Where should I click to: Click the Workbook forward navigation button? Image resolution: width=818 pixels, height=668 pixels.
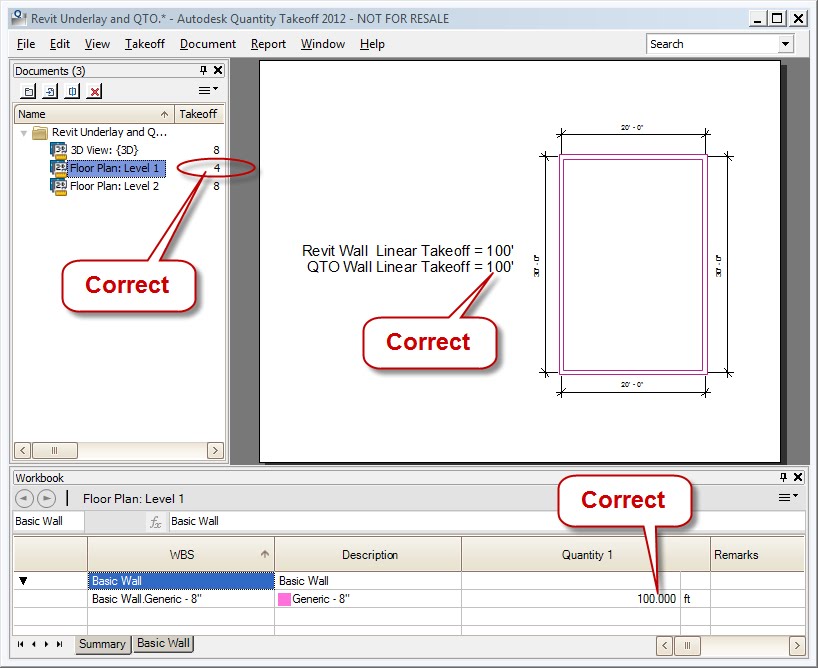pyautogui.click(x=46, y=499)
